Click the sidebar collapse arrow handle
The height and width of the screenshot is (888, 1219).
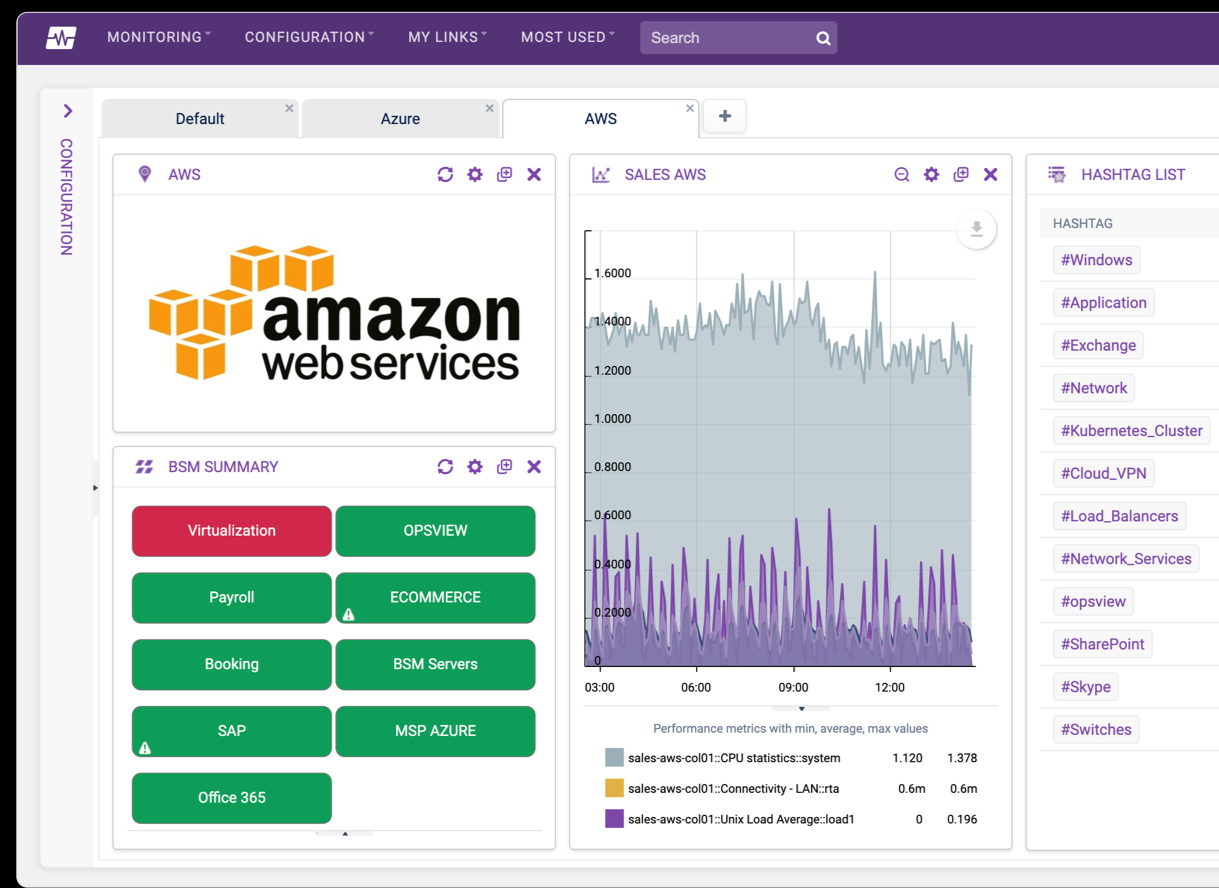[x=96, y=488]
